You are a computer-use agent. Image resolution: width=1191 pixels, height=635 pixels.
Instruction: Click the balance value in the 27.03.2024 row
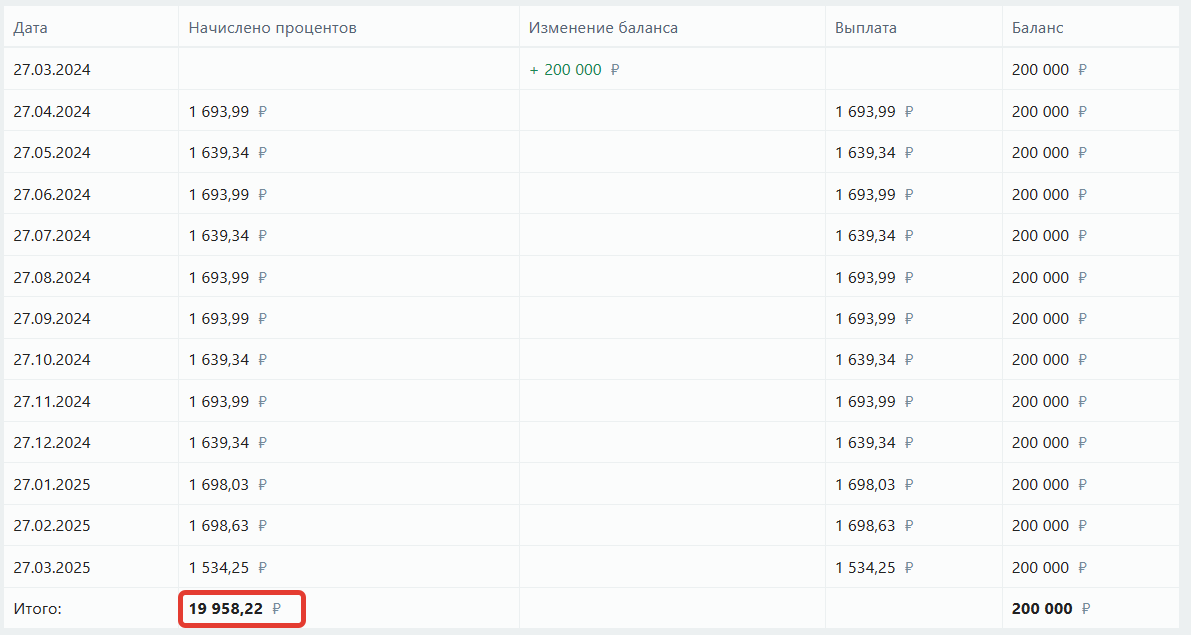(1040, 70)
